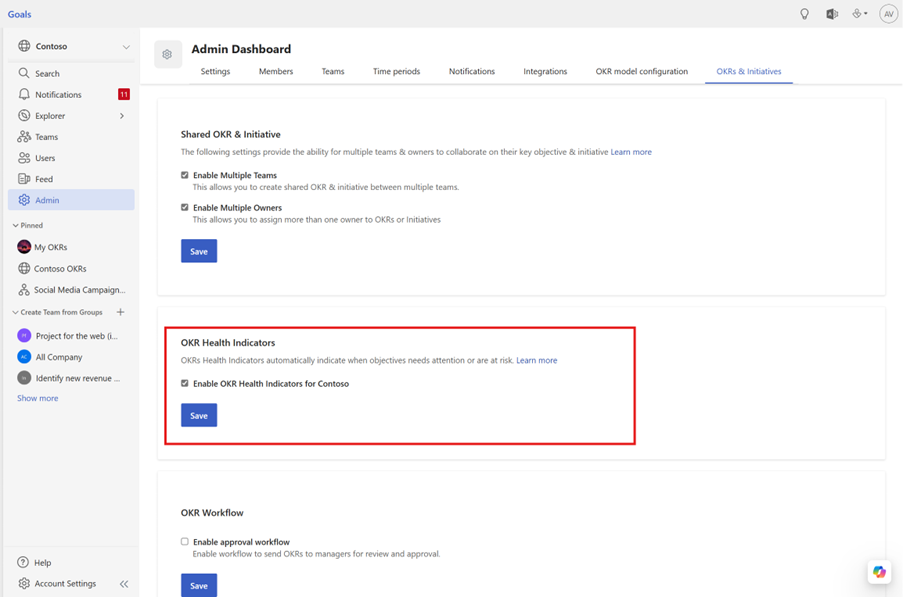903x597 pixels.
Task: Check Enable approval workflow checkbox
Action: click(x=185, y=542)
